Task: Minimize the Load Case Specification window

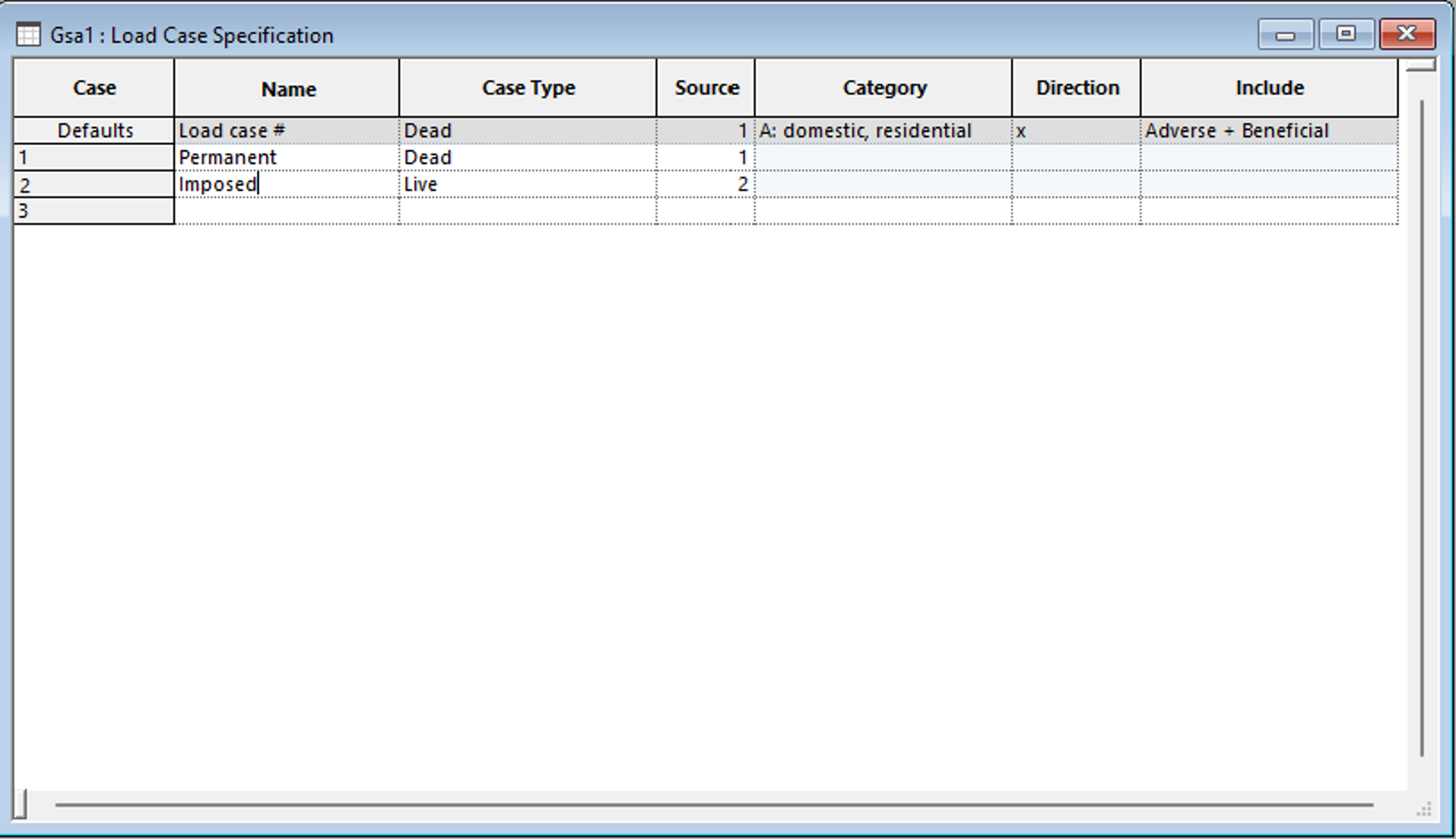Action: pos(1285,35)
